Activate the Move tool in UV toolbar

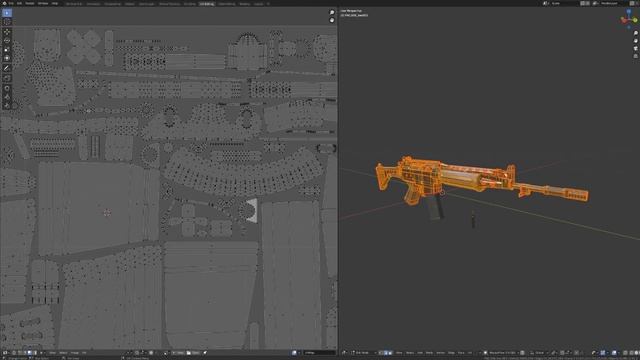(x=7, y=32)
